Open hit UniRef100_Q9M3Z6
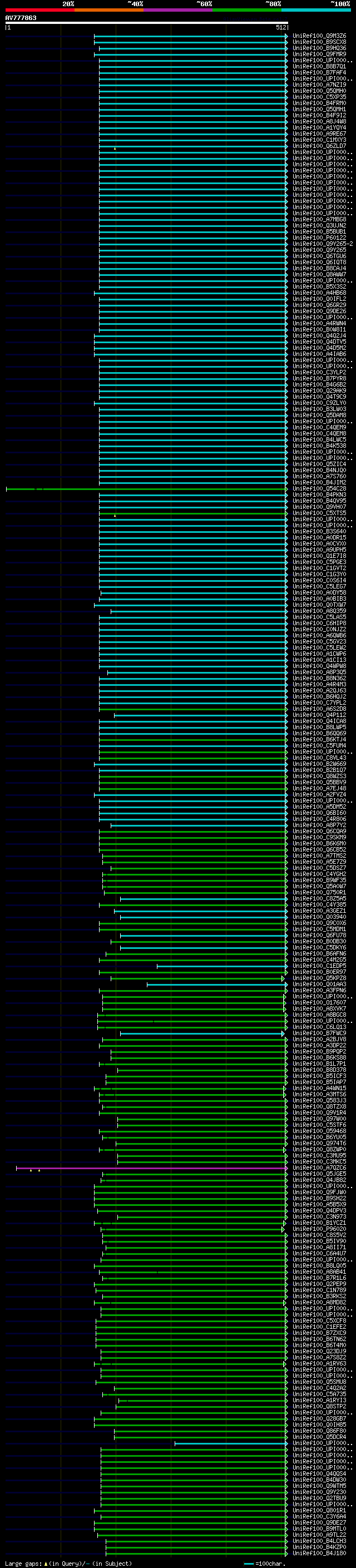This screenshot has height=1568, width=356. (x=319, y=36)
